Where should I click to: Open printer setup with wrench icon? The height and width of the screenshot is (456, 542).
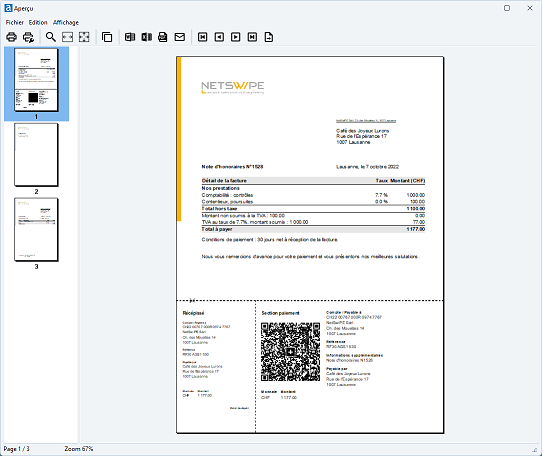pos(28,37)
